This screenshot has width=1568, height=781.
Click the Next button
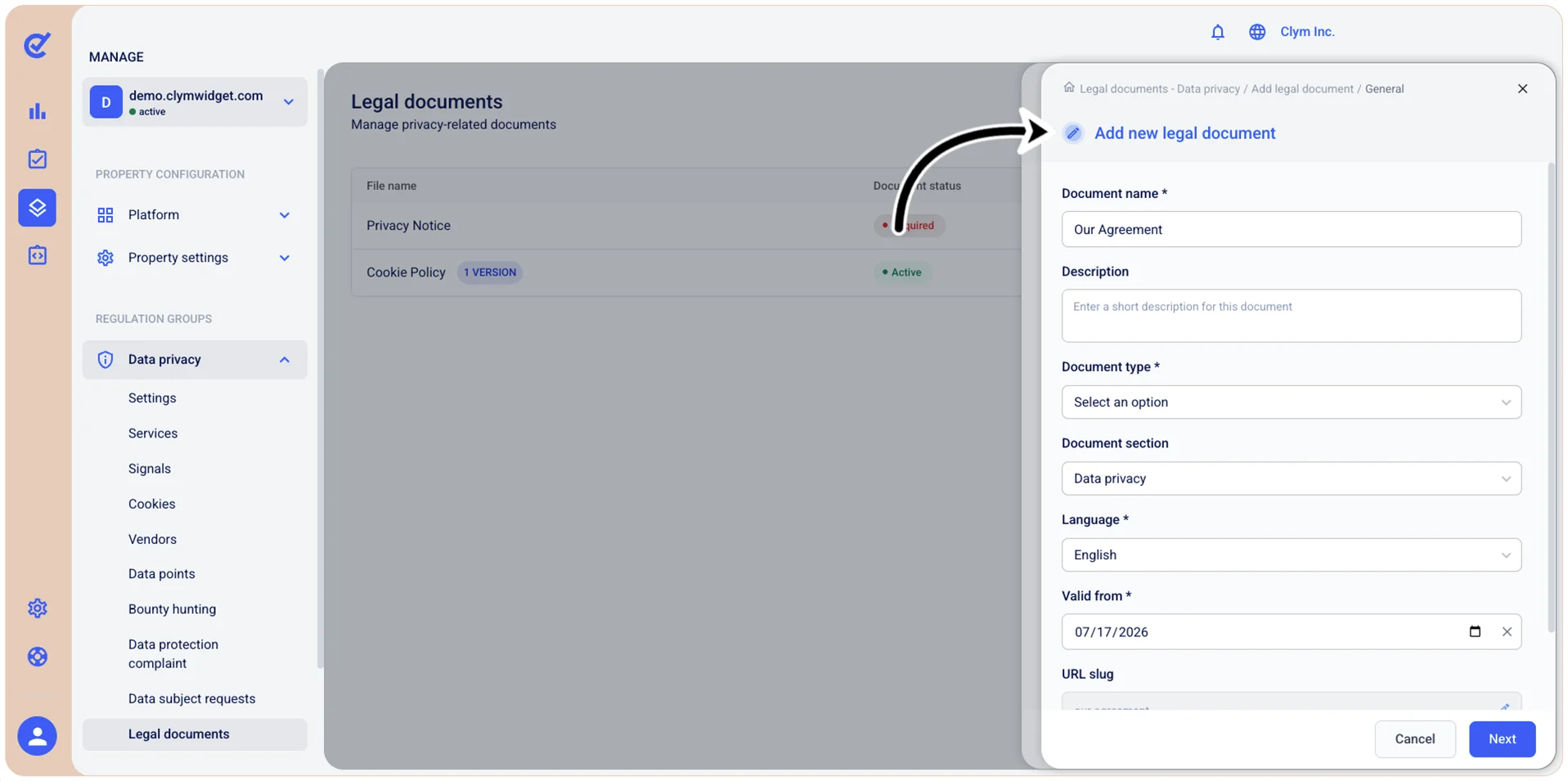(1502, 739)
